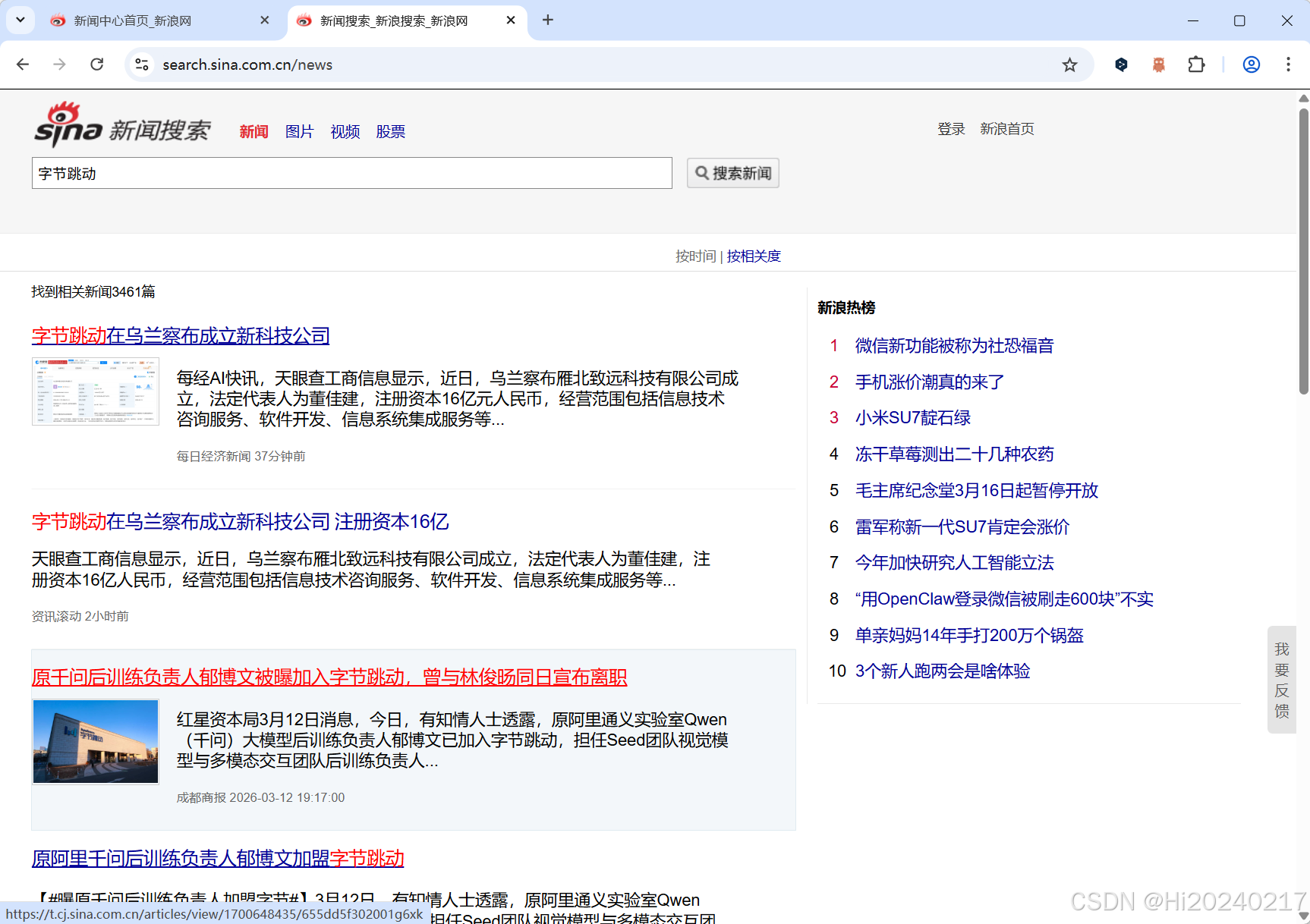The width and height of the screenshot is (1310, 924).
Task: Open the Tianyancha screenshot thumbnail
Action: coord(96,391)
